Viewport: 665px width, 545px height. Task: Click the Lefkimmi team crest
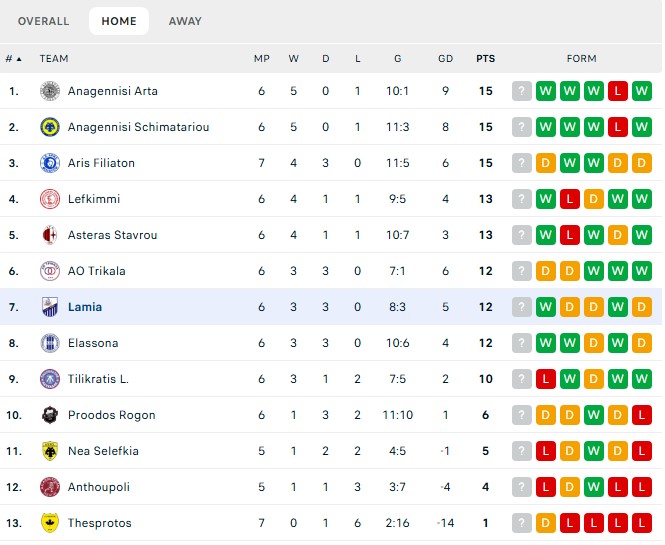[49, 199]
